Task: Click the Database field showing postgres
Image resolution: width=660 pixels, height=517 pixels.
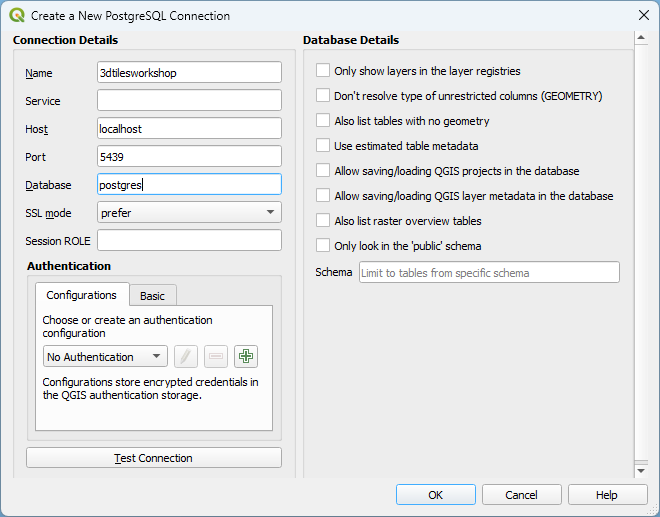Action: [189, 184]
